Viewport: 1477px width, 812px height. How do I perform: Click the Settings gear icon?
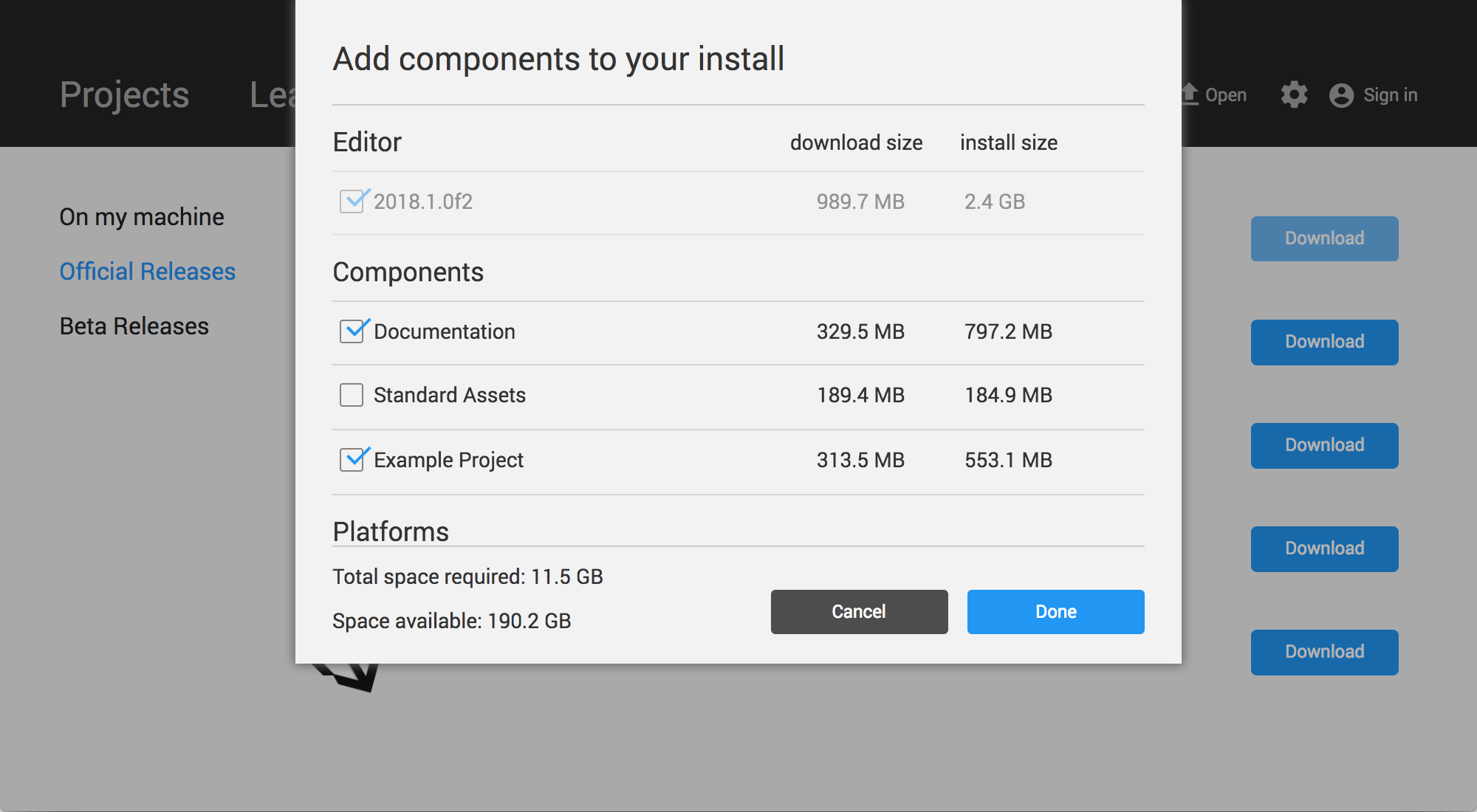tap(1294, 94)
